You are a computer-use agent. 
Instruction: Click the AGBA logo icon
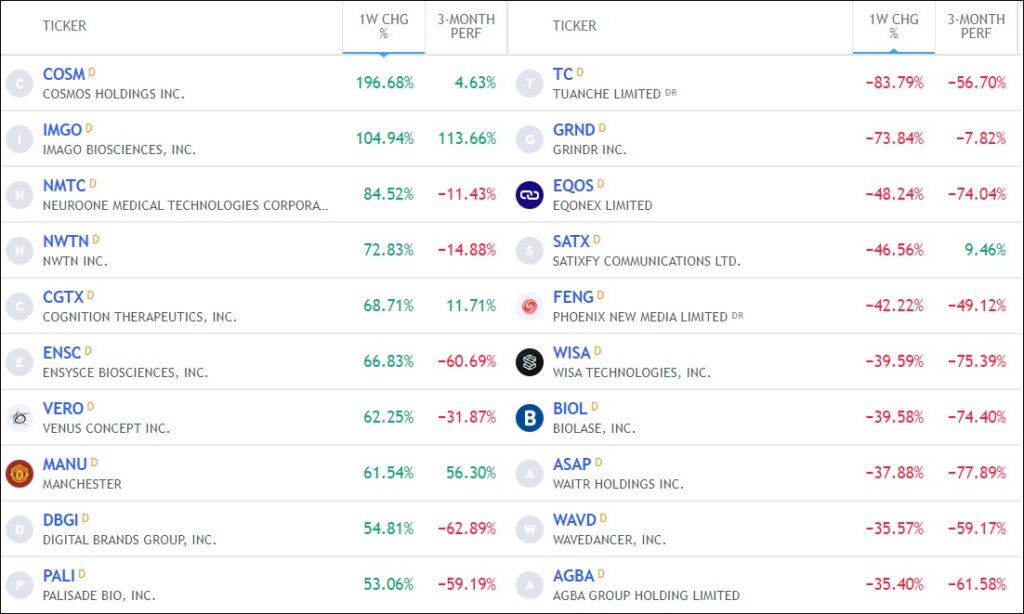click(x=530, y=585)
